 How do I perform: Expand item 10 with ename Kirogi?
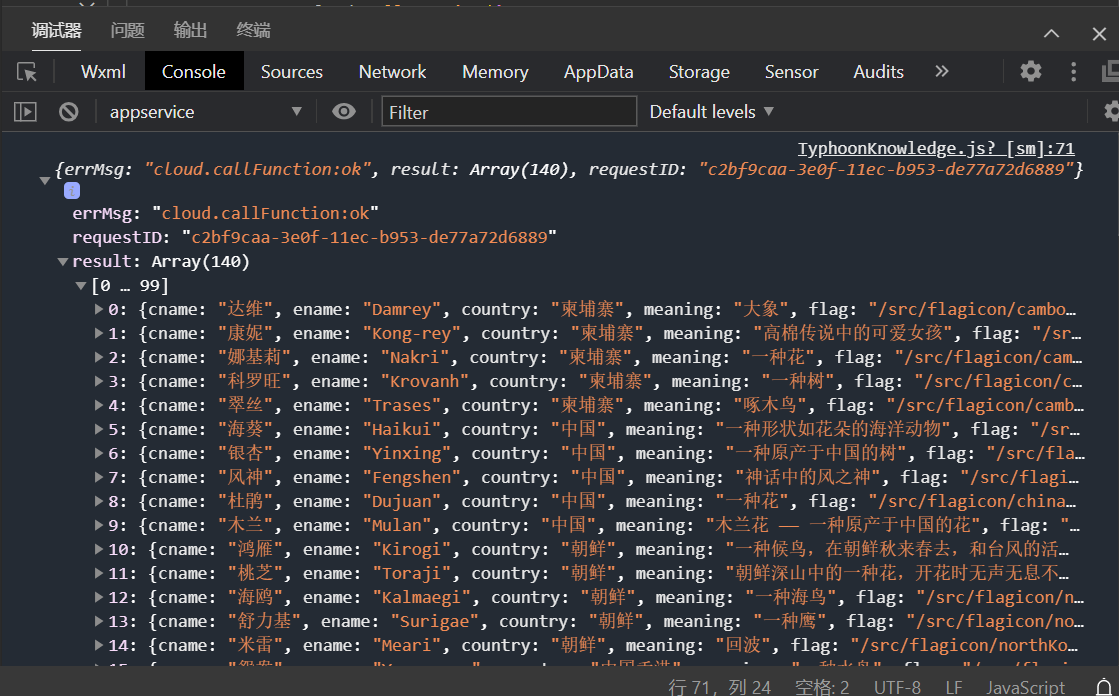[x=99, y=550]
